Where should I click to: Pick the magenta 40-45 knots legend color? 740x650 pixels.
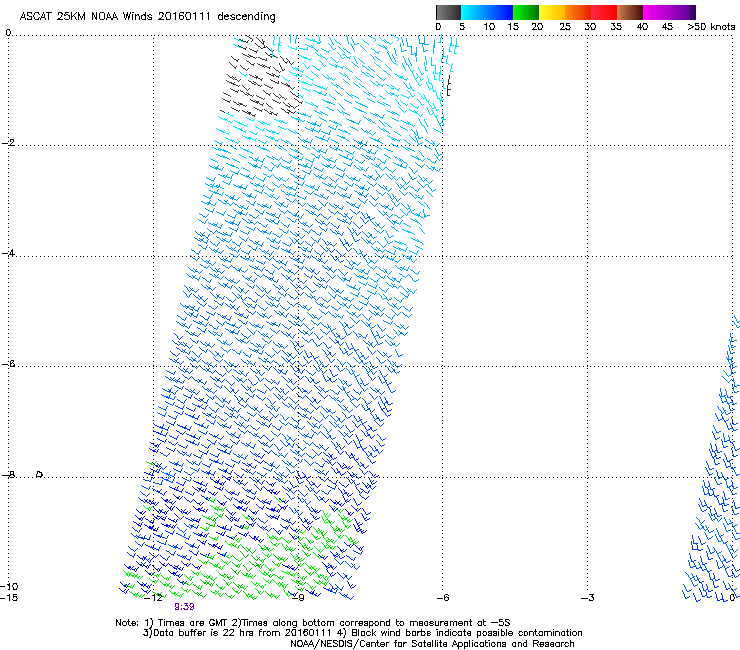[x=656, y=12]
